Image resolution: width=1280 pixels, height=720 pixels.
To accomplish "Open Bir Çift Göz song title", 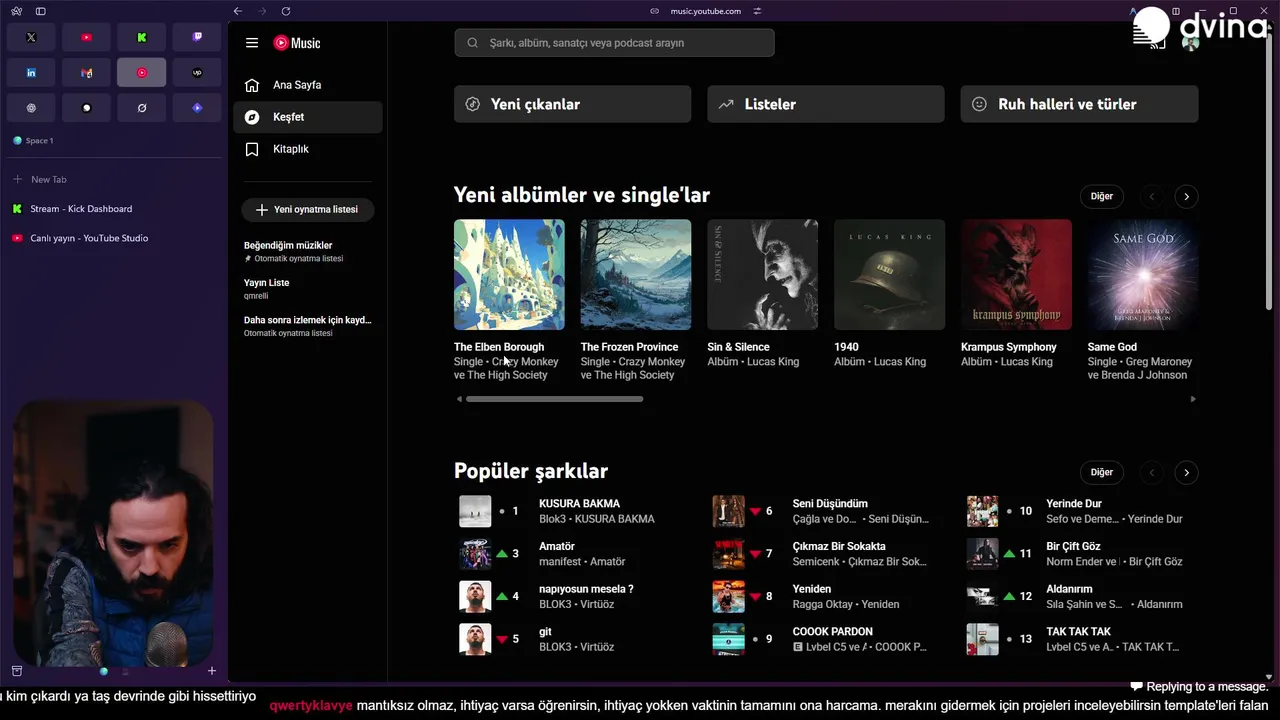I will point(1073,546).
